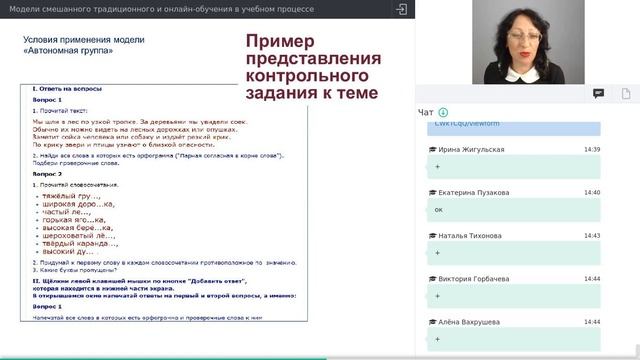Click the graduation cap icon beside Екатерина Пузакова
This screenshot has width=640, height=360.
click(x=433, y=193)
